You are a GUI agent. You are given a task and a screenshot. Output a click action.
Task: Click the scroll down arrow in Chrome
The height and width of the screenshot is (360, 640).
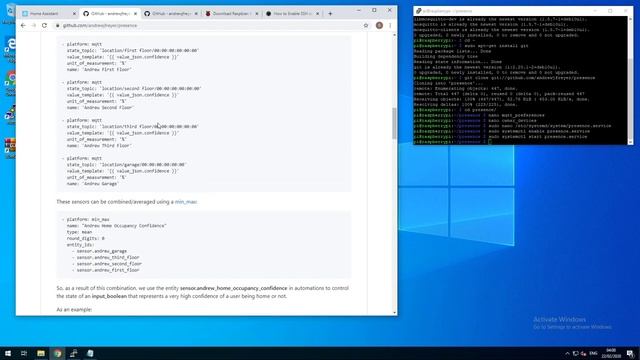[394, 313]
